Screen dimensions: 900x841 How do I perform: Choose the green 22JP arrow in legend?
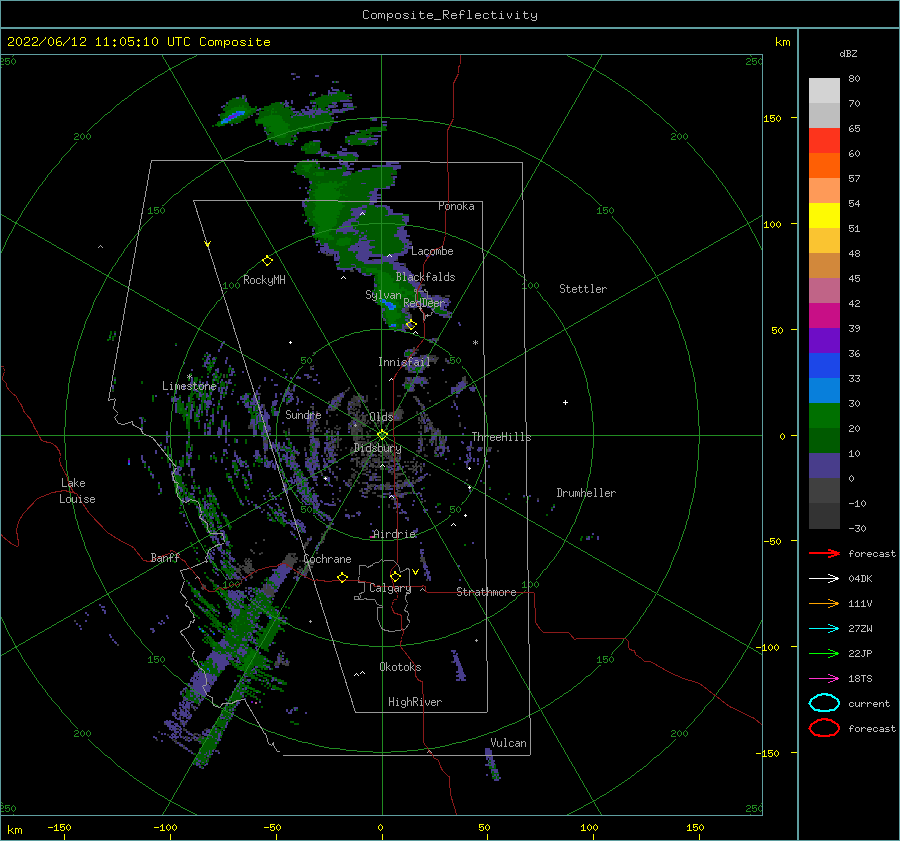(824, 653)
